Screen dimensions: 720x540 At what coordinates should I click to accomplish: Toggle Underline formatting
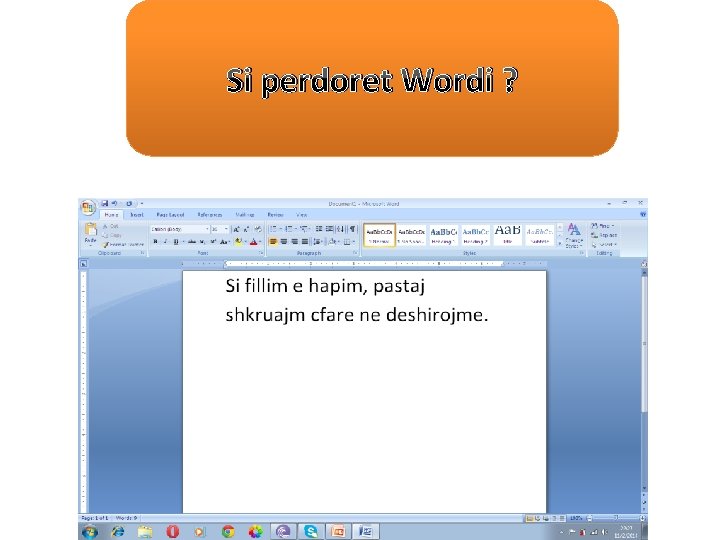click(x=175, y=242)
